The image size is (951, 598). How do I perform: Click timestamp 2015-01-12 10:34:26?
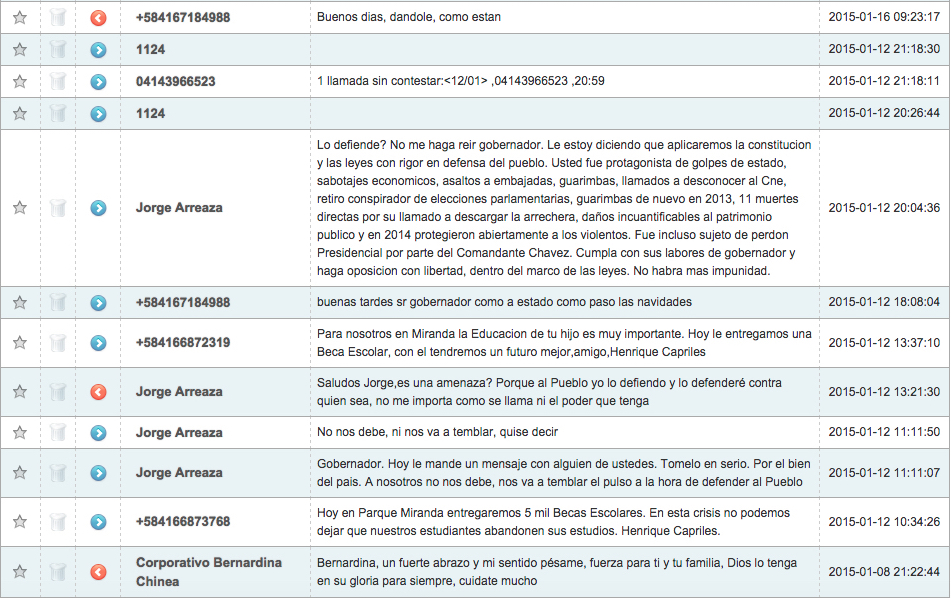tap(884, 522)
